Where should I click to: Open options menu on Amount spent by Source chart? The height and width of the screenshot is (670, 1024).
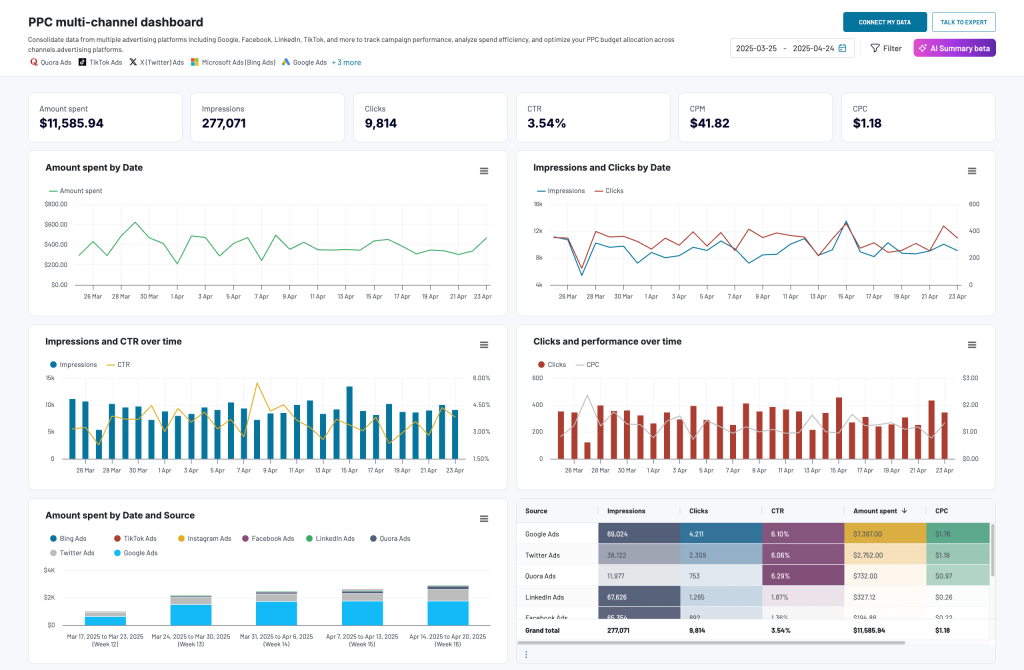[x=484, y=518]
